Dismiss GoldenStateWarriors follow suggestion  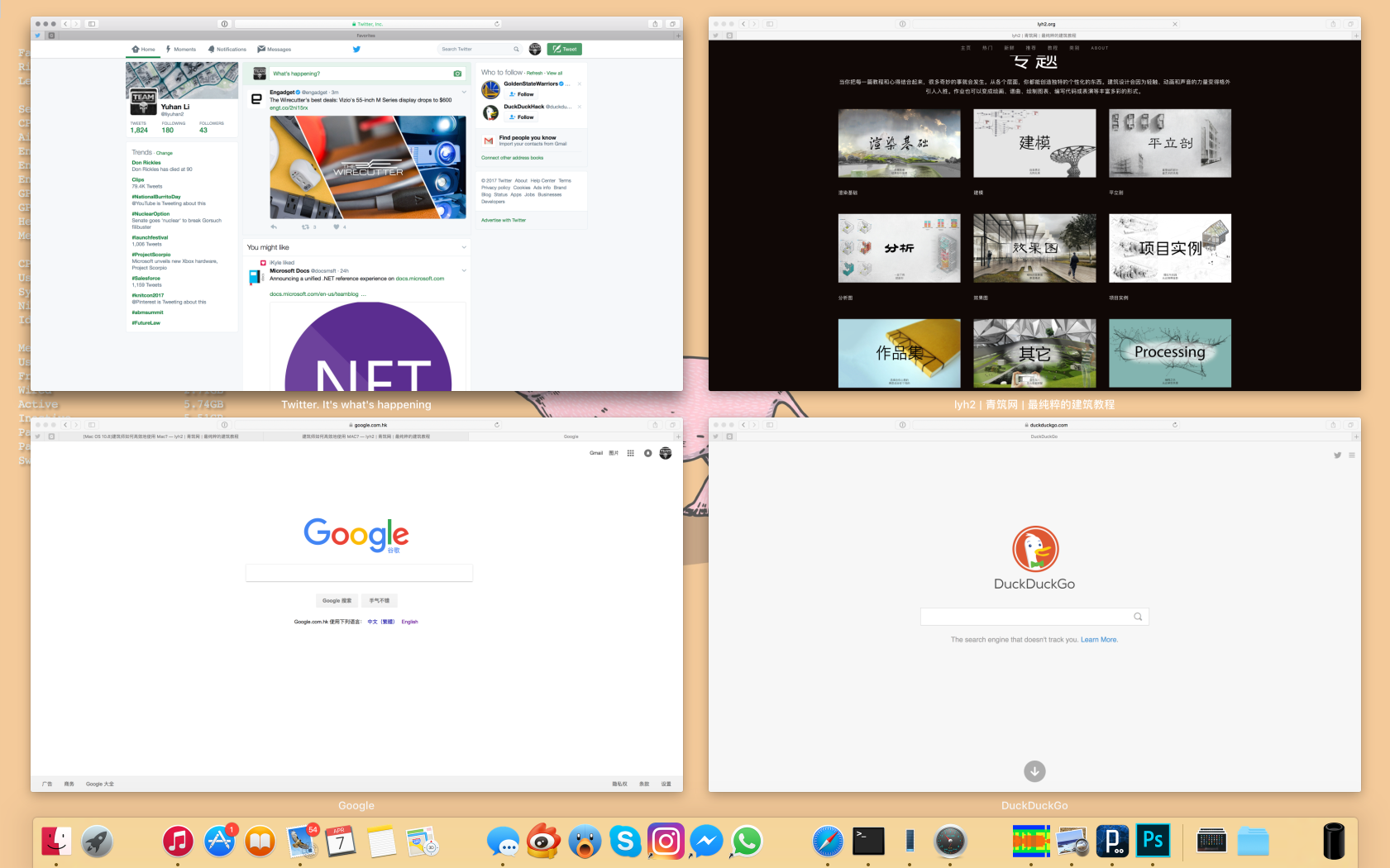(x=579, y=83)
